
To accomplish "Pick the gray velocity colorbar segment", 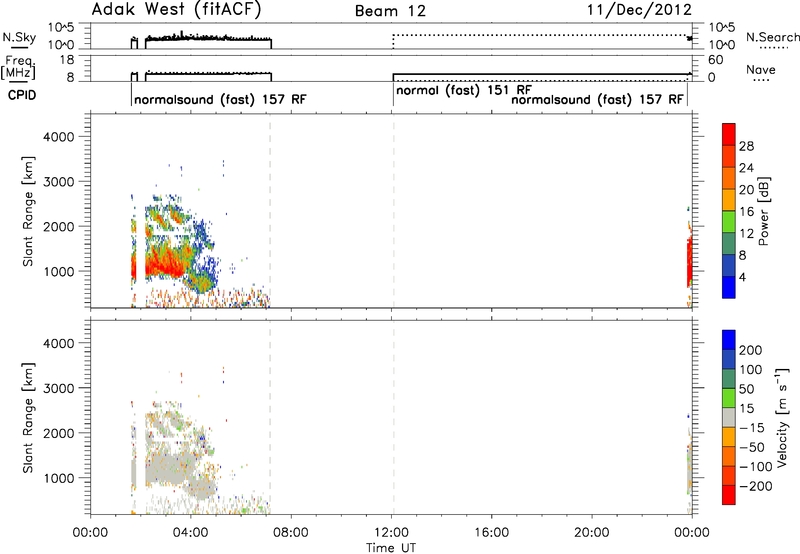I will (729, 418).
